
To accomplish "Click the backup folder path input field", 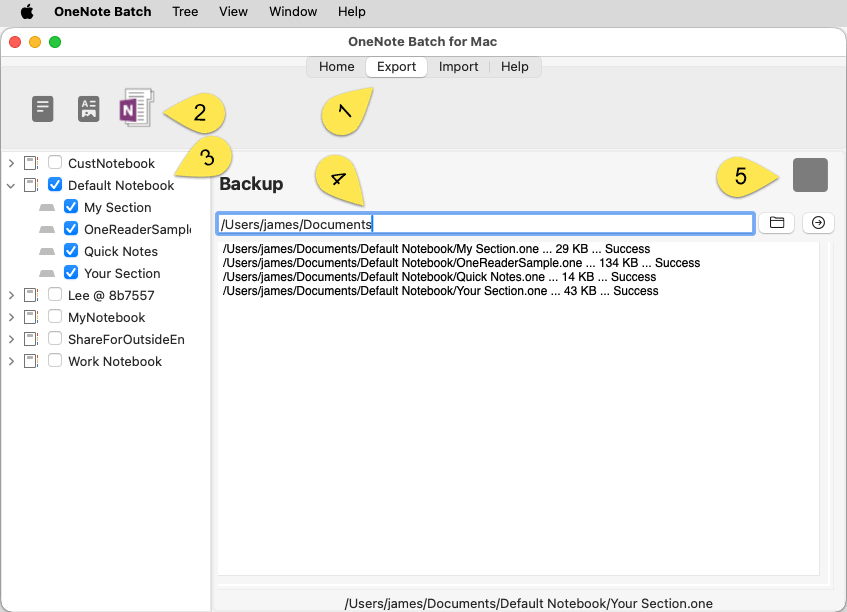I will tap(485, 224).
